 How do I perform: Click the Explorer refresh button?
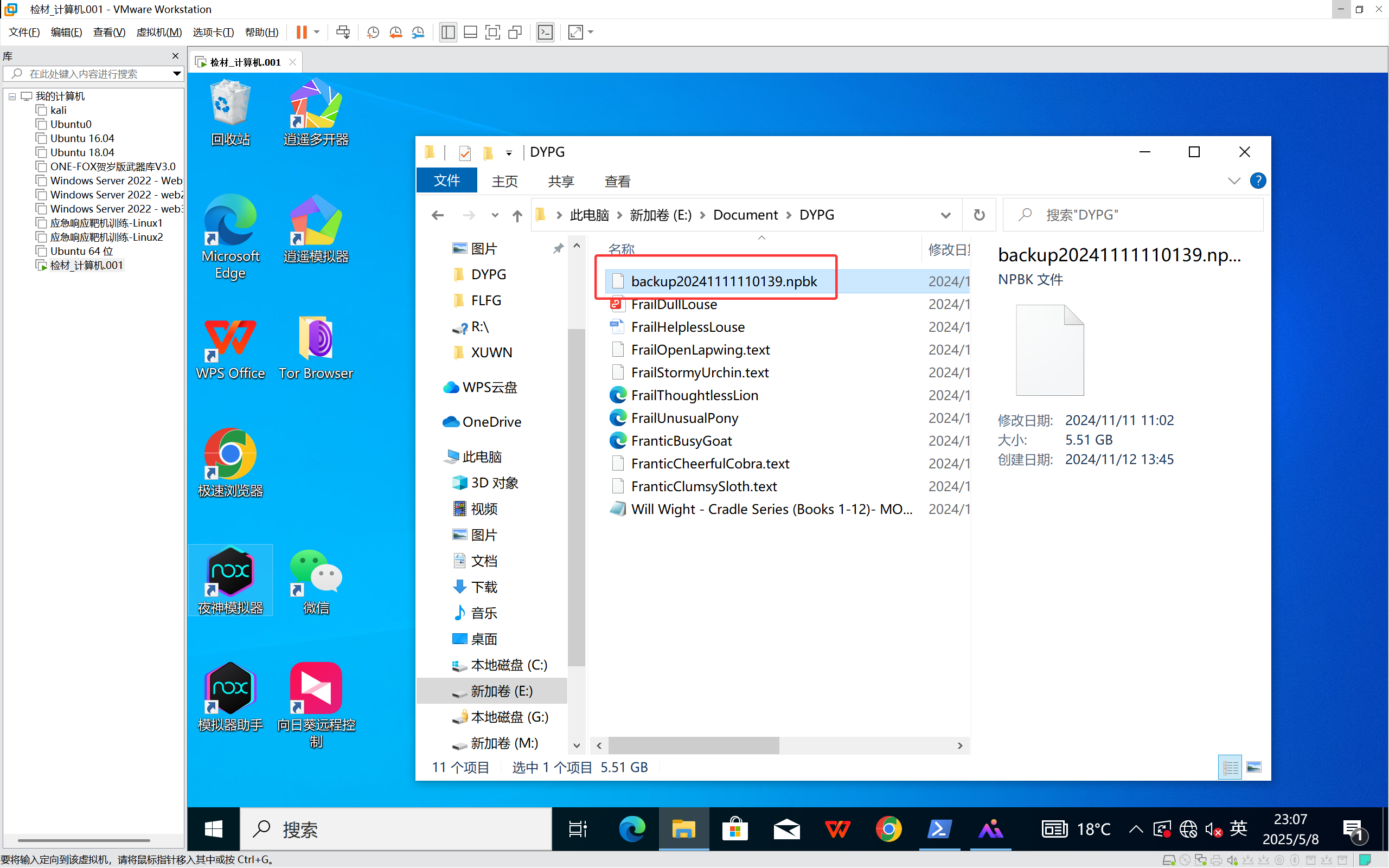(x=979, y=215)
